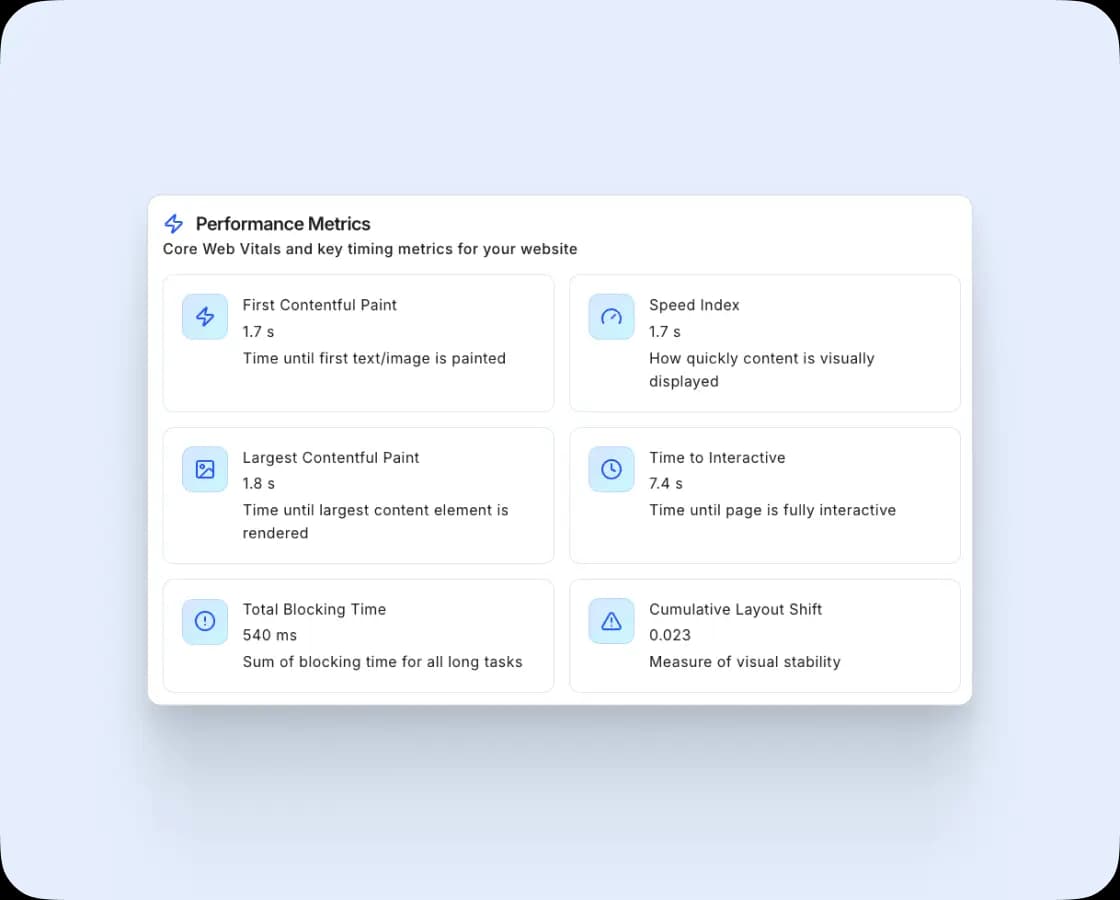This screenshot has width=1120, height=900.
Task: Click the 540 ms blocking time value
Action: (270, 635)
